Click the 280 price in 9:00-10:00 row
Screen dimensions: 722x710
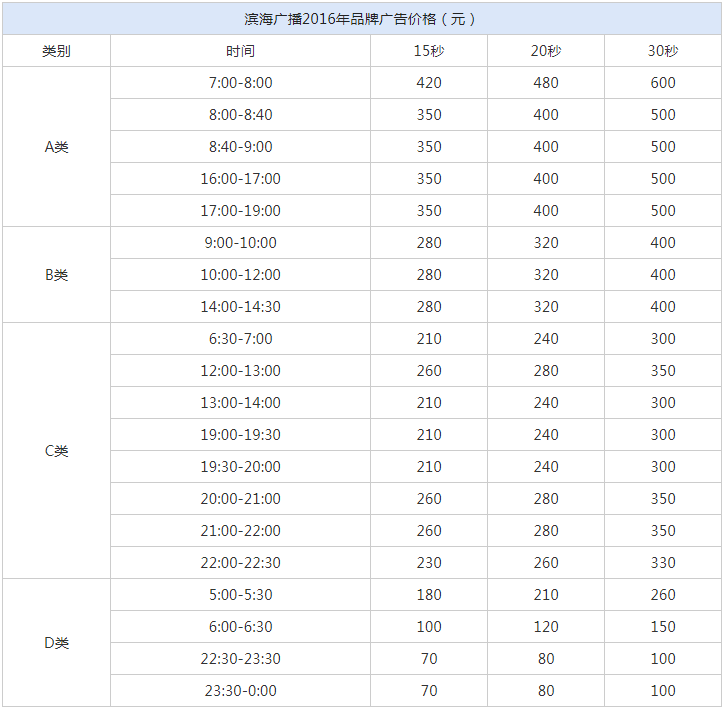point(429,243)
